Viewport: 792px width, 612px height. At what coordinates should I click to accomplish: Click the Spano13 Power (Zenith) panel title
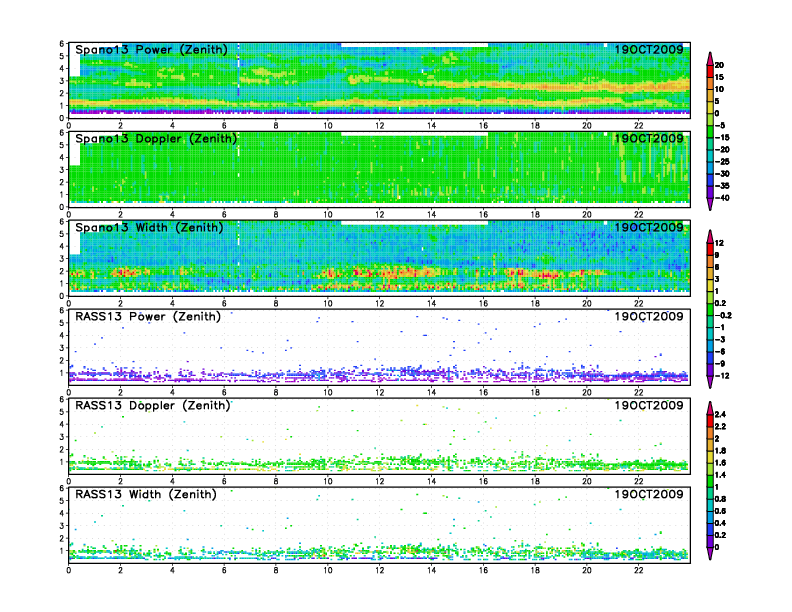[x=151, y=50]
